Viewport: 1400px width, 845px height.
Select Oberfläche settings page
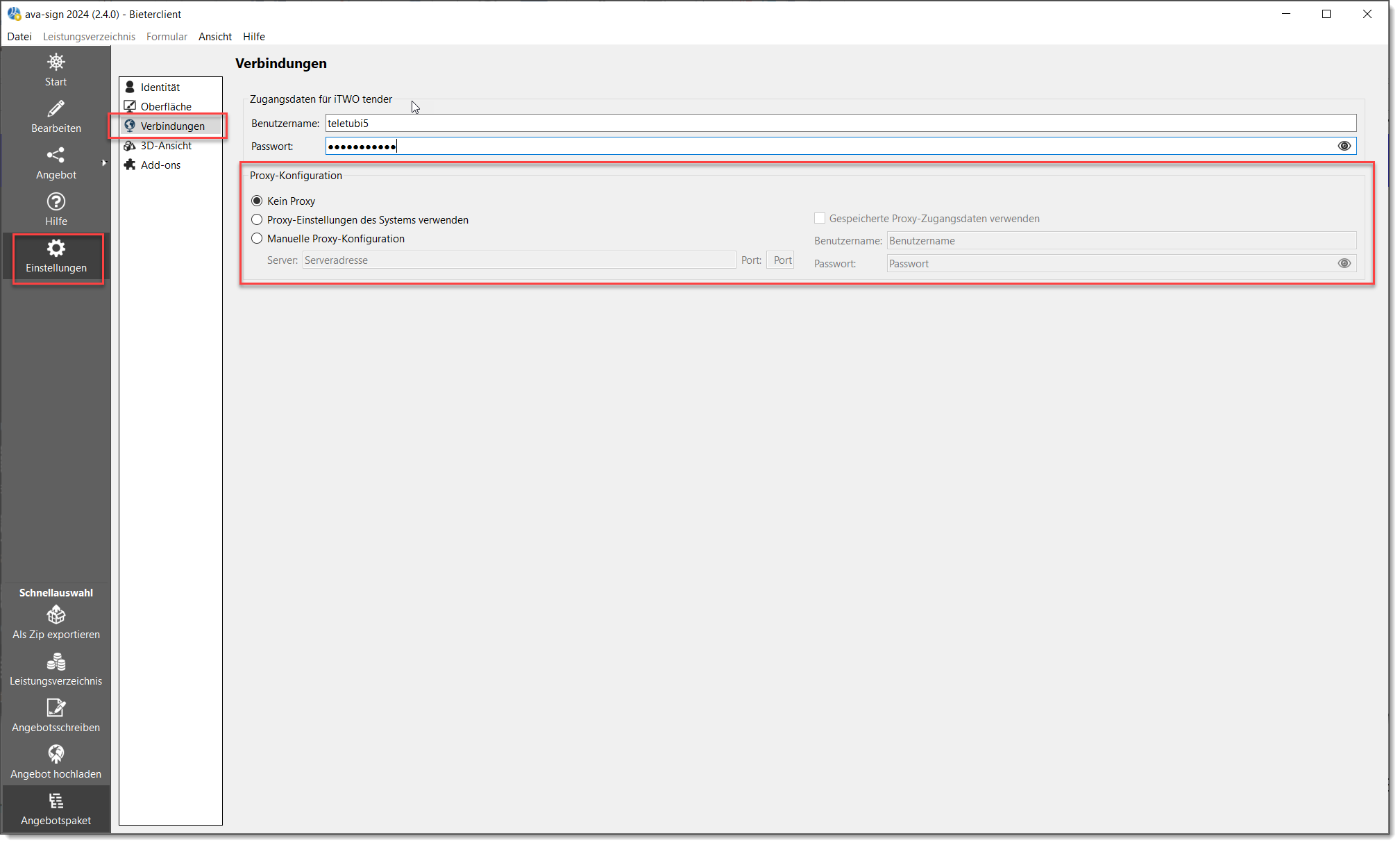pyautogui.click(x=171, y=106)
